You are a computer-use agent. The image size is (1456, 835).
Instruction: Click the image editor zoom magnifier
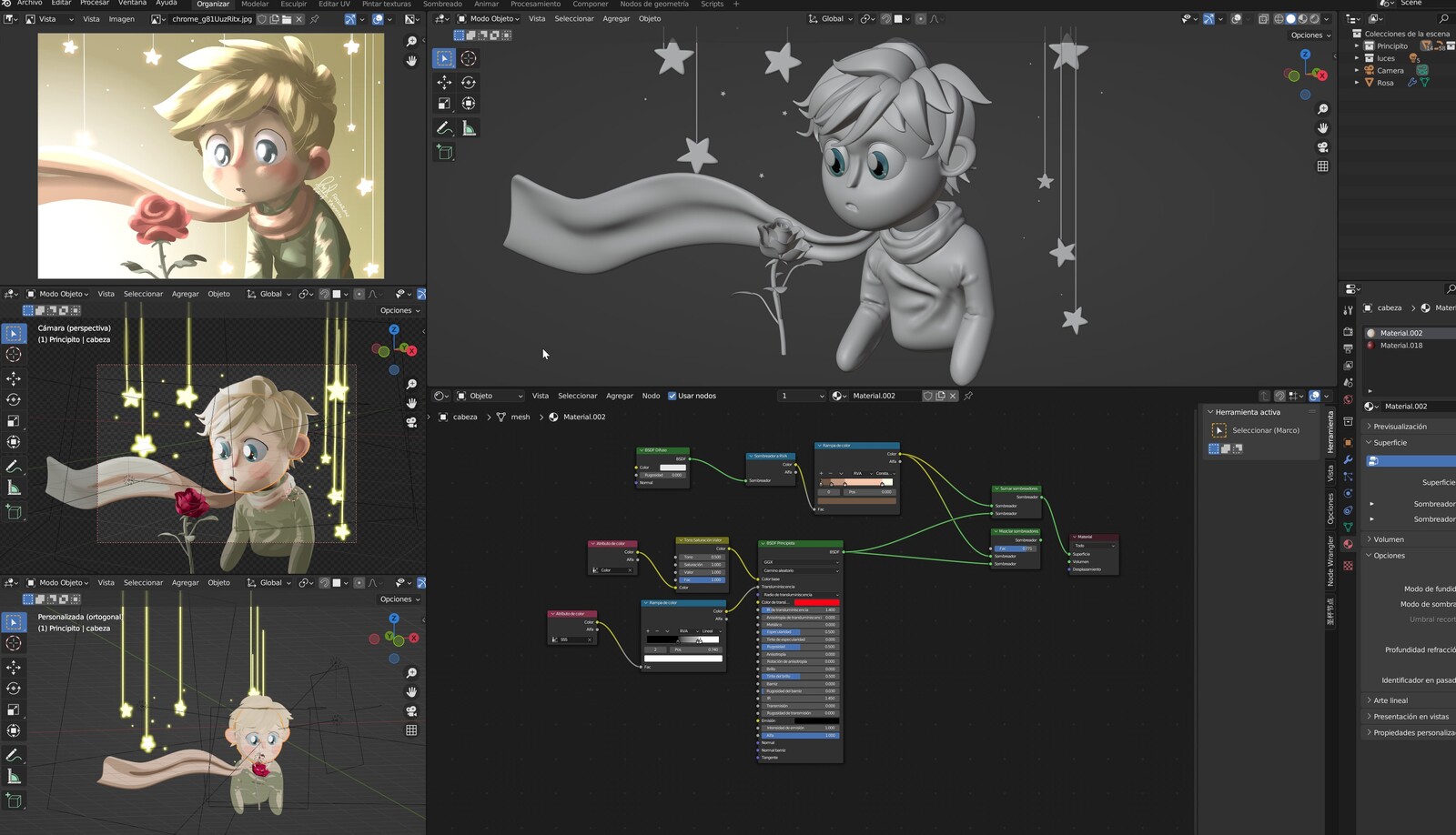coord(411,41)
